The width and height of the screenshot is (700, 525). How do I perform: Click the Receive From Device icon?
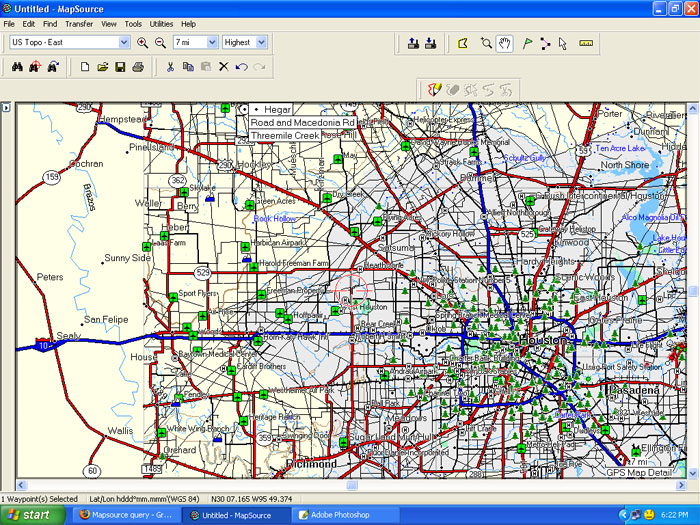tap(431, 43)
